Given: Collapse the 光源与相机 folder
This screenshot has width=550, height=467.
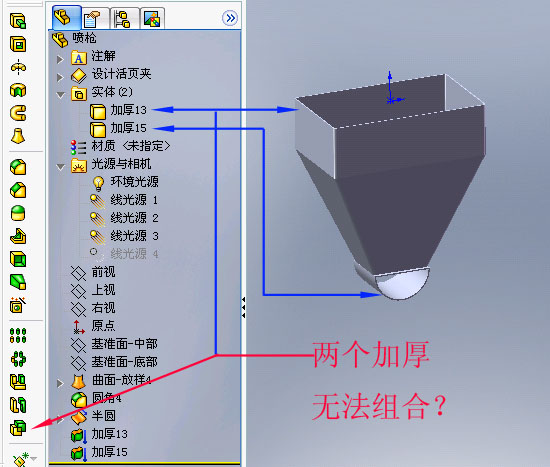Looking at the screenshot, I should 60,167.
